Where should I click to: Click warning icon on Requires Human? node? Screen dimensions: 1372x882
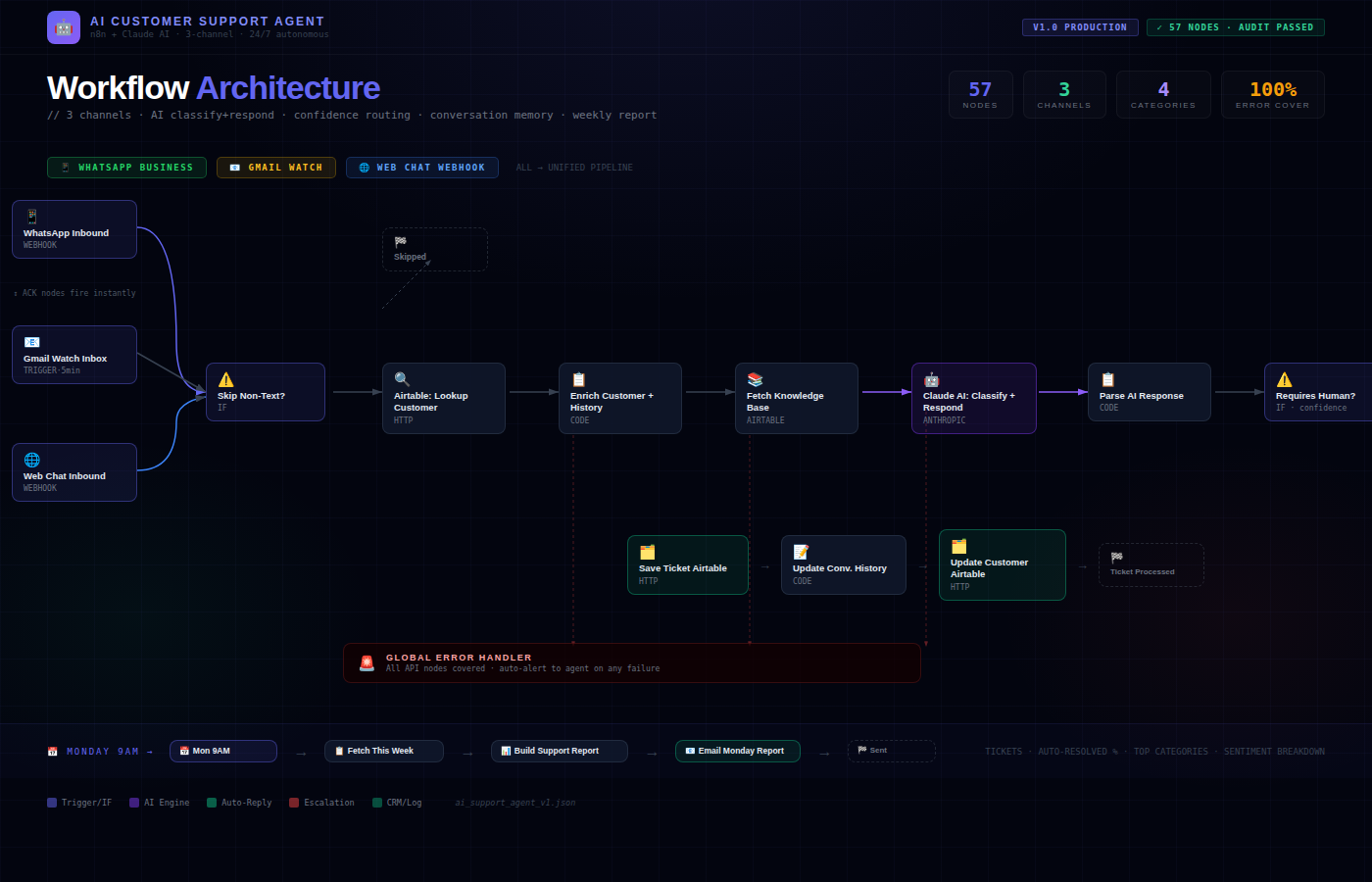tap(1284, 379)
